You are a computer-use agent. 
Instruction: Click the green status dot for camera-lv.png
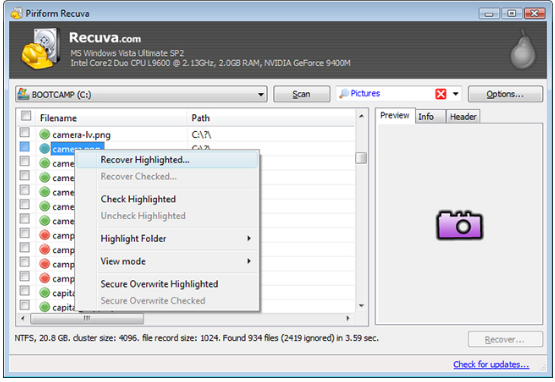(x=45, y=135)
